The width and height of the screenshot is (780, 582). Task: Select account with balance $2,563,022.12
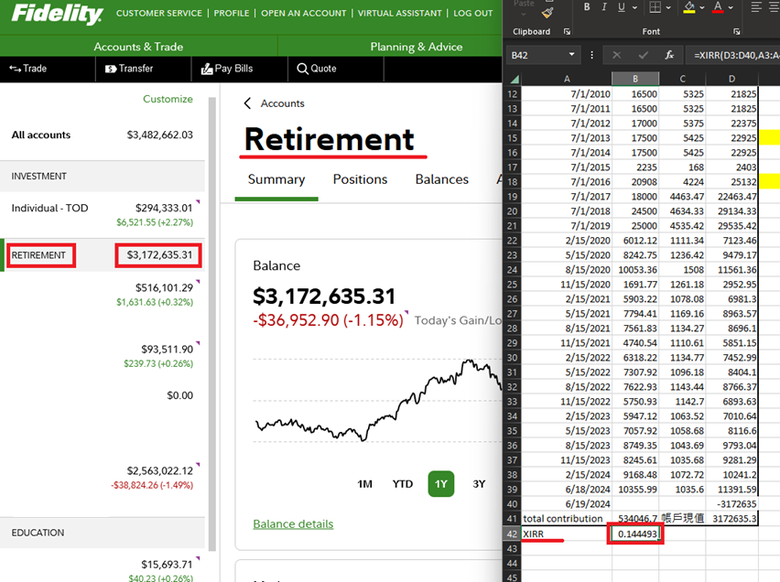point(102,478)
